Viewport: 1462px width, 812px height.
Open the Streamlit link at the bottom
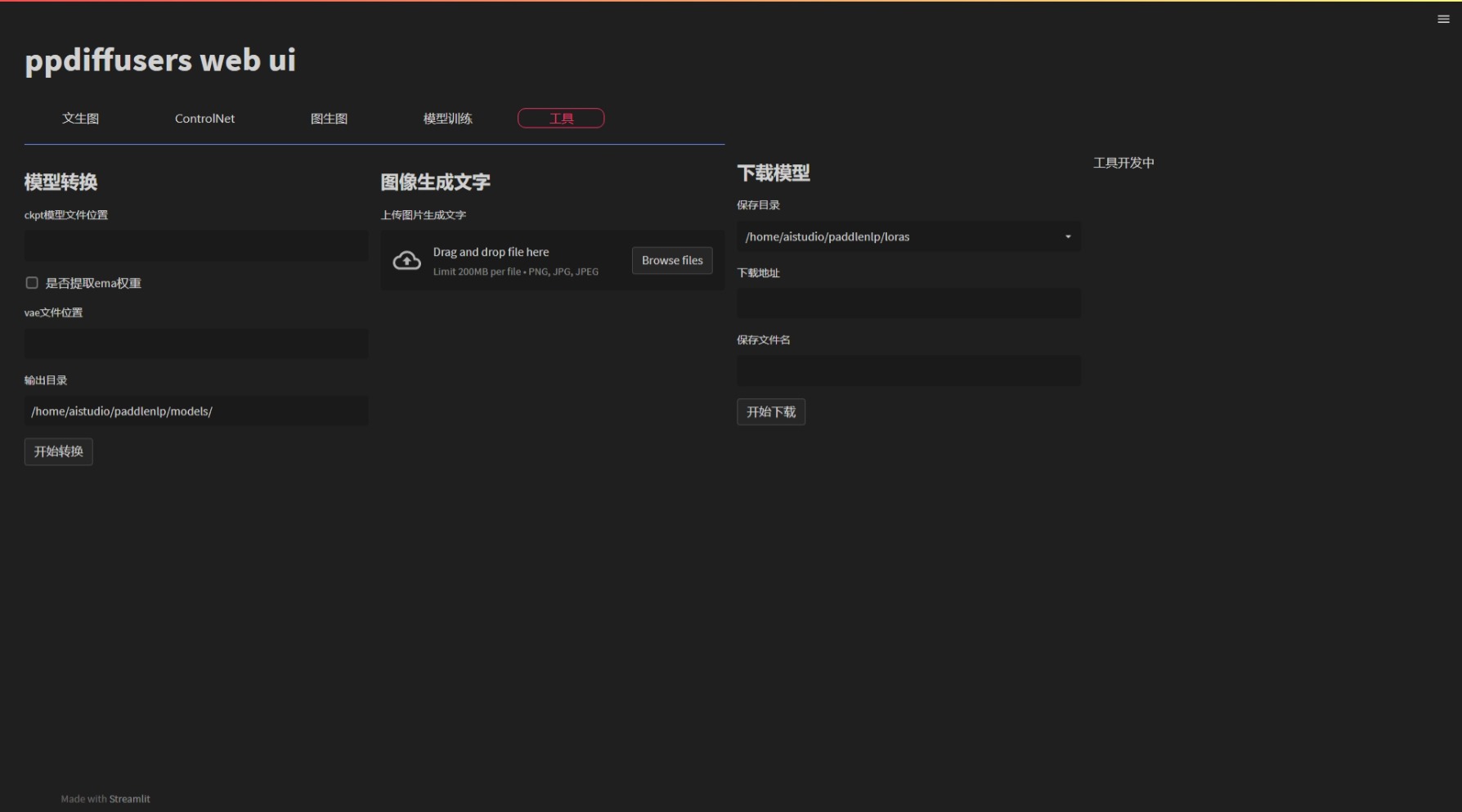129,799
